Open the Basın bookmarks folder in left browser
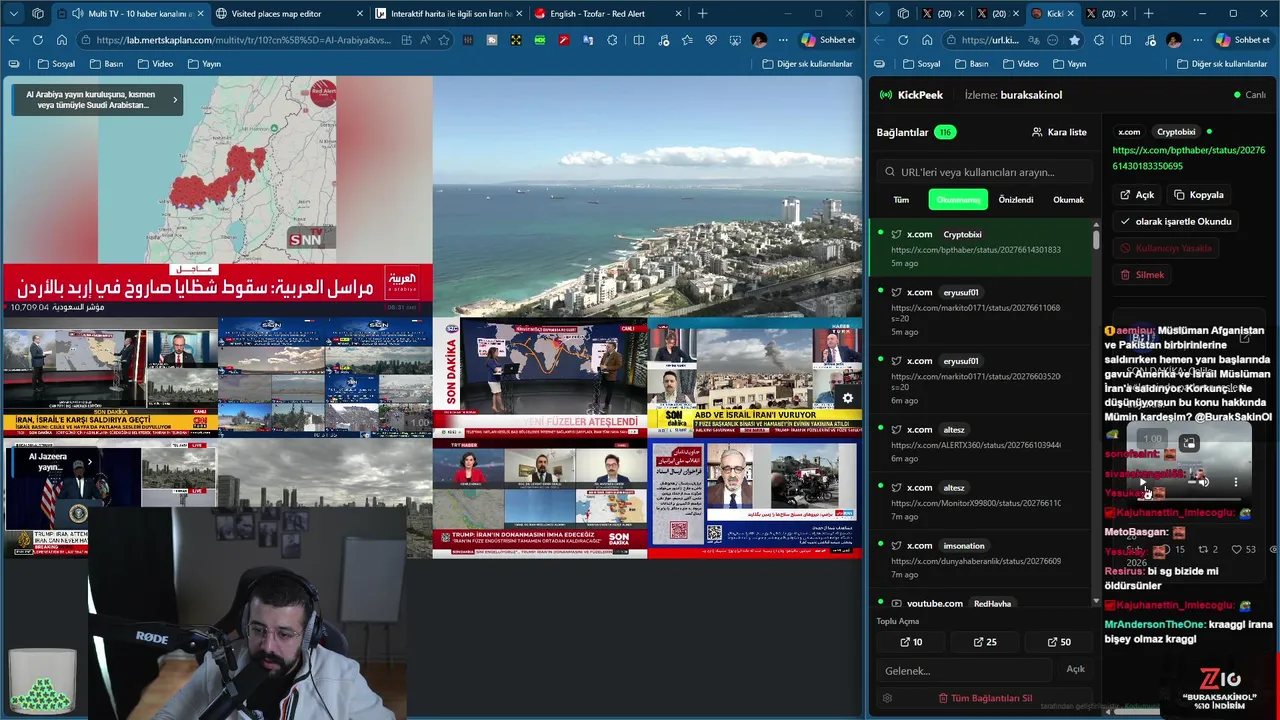 pos(106,64)
